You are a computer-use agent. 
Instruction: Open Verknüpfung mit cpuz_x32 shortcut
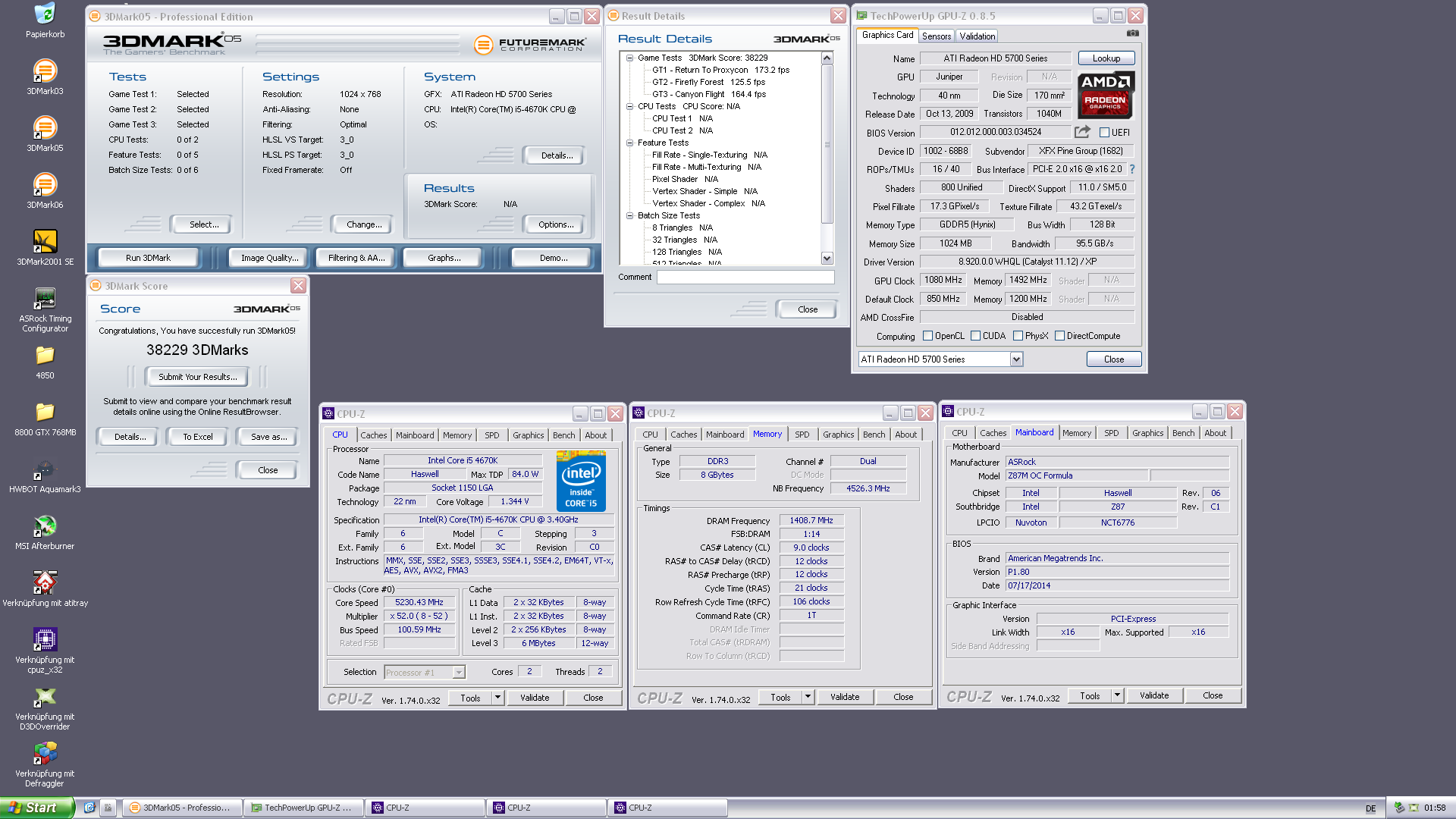[45, 651]
